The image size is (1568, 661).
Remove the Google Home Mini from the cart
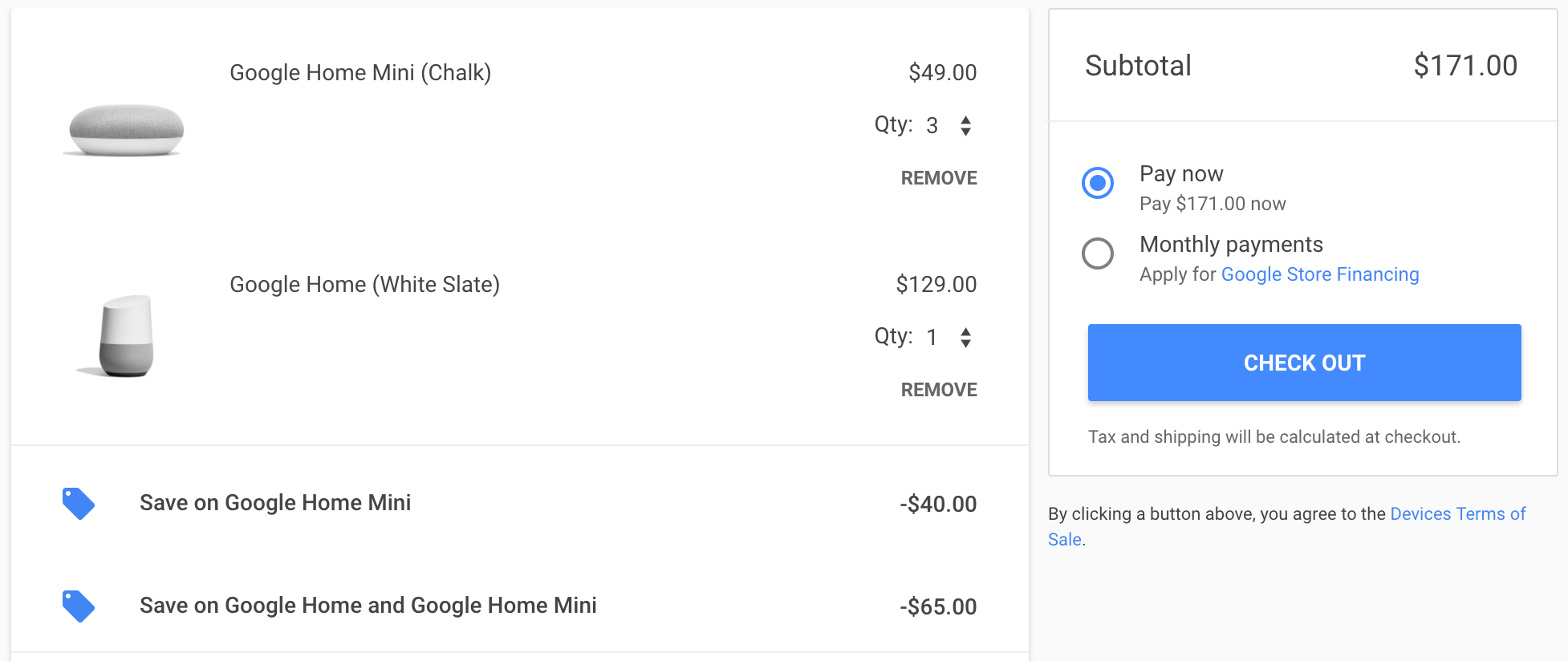point(939,177)
